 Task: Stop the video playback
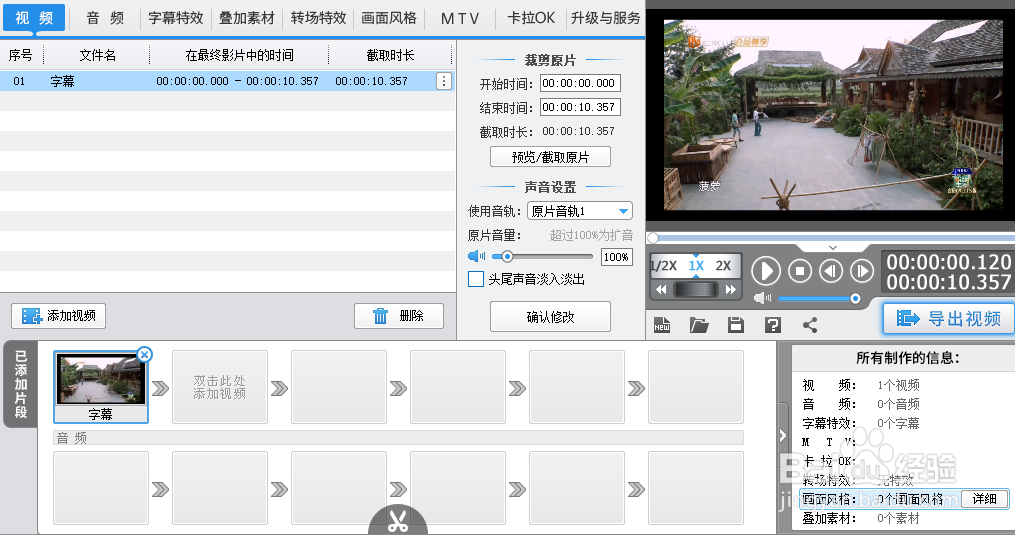800,271
